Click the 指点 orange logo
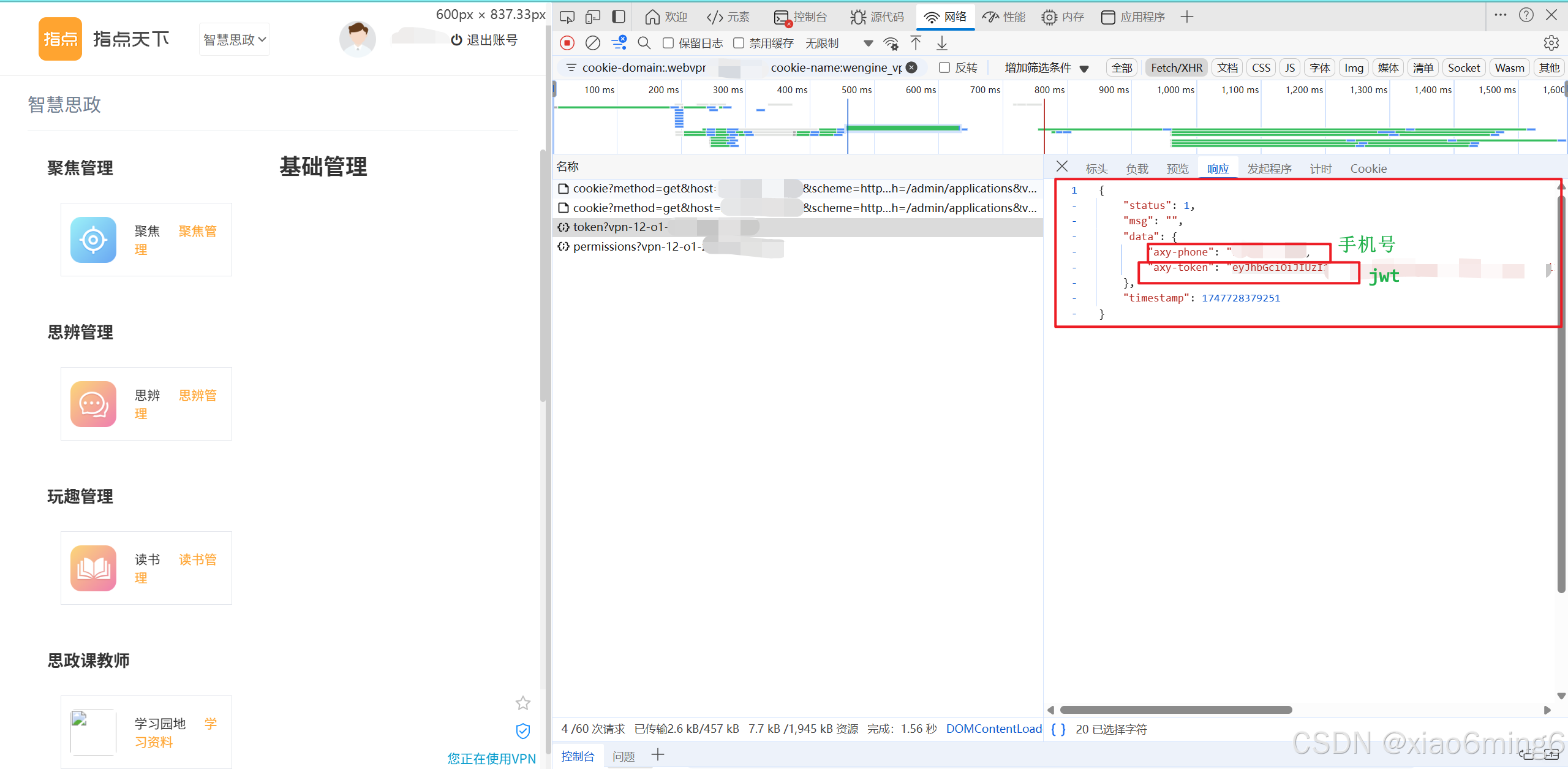Image resolution: width=1568 pixels, height=769 pixels. tap(60, 39)
